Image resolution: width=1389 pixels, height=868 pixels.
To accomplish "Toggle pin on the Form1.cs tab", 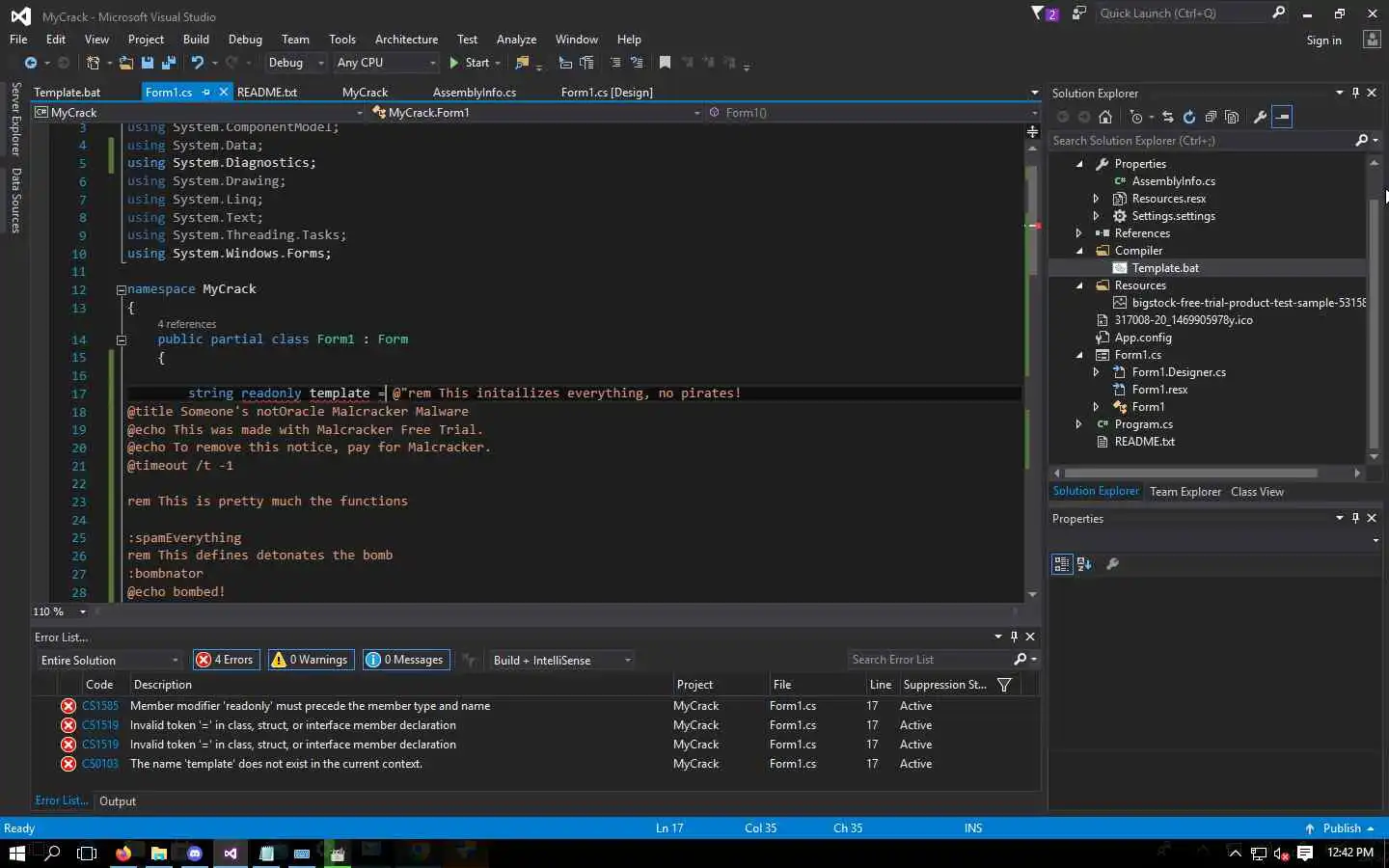I will [x=206, y=93].
